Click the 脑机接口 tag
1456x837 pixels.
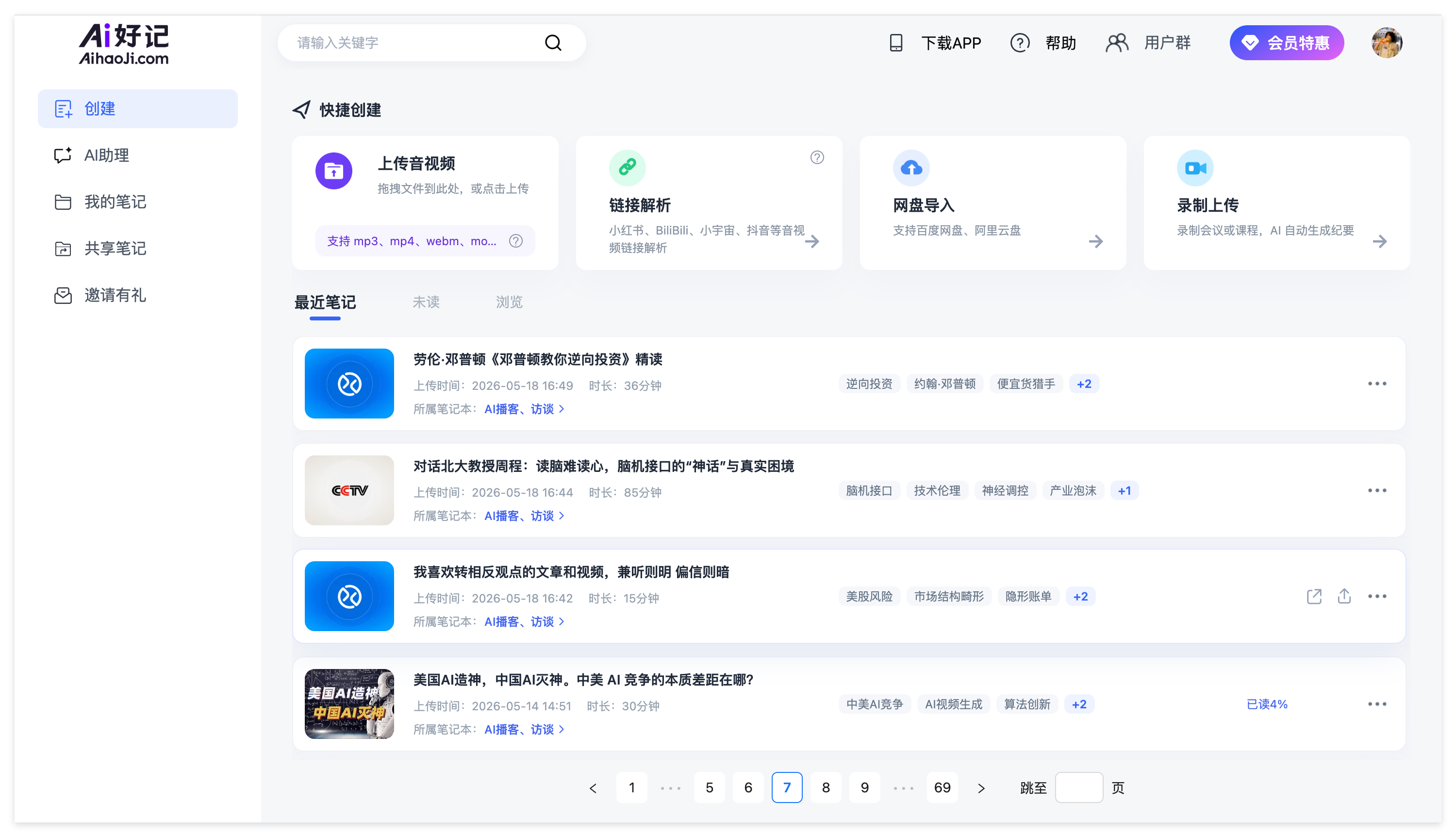tap(868, 491)
